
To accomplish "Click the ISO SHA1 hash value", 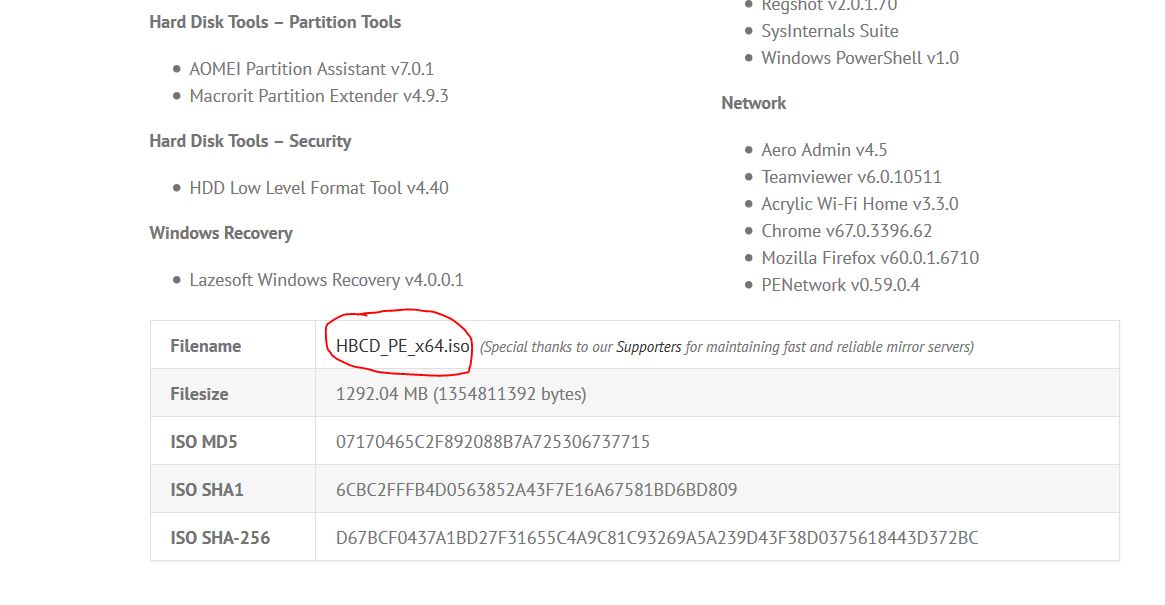I will tap(536, 490).
